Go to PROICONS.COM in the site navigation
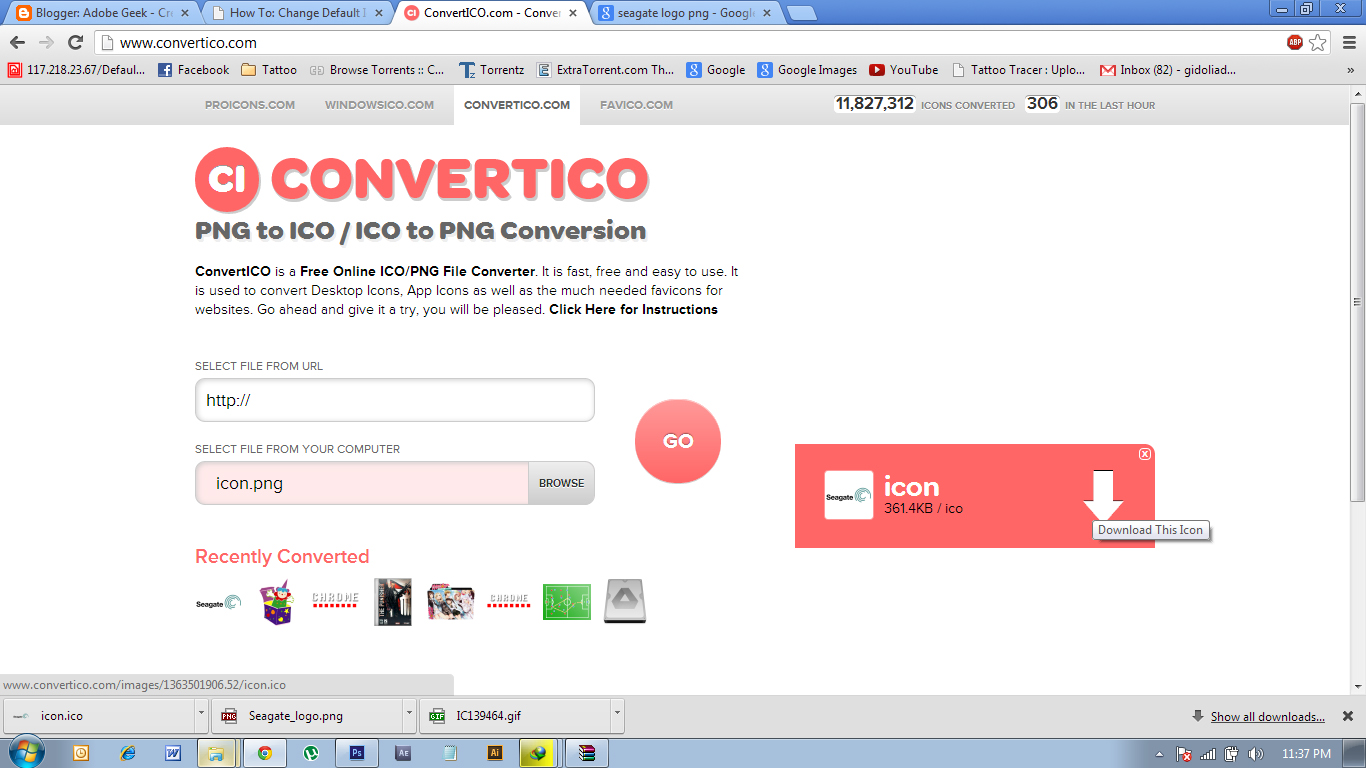1366x768 pixels. coord(250,105)
